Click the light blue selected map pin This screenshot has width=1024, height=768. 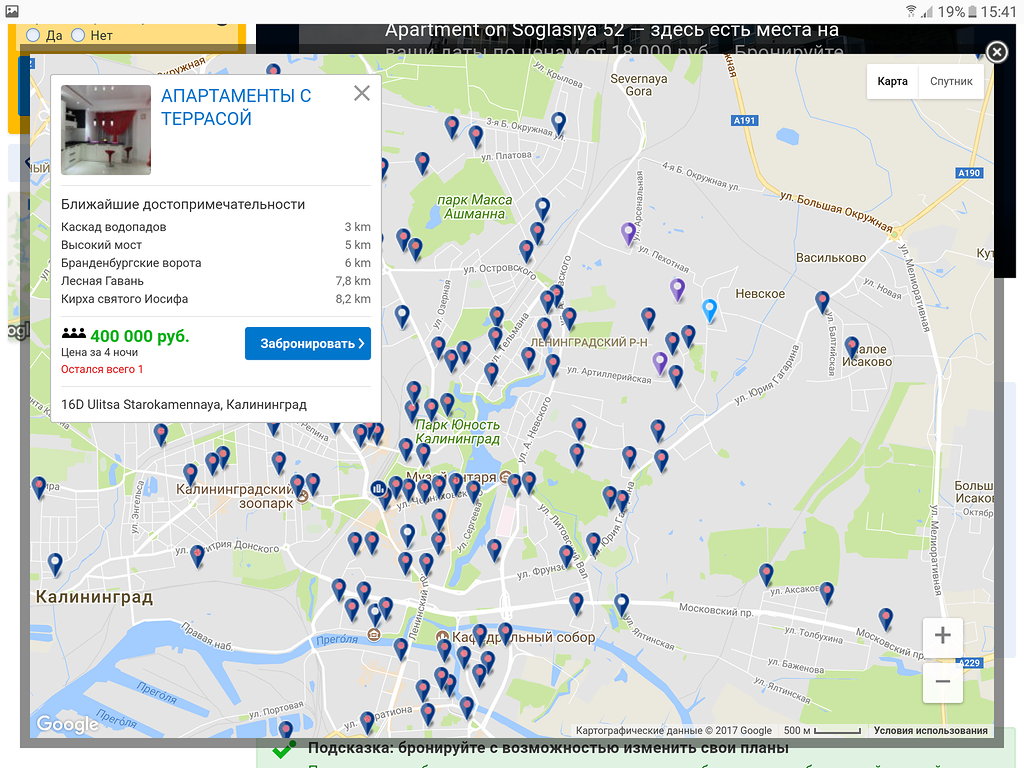[709, 310]
